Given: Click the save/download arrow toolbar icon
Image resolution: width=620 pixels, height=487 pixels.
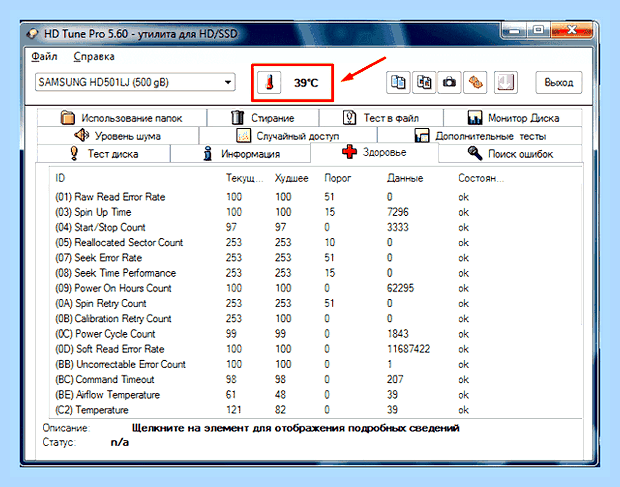Looking at the screenshot, I should (x=506, y=82).
